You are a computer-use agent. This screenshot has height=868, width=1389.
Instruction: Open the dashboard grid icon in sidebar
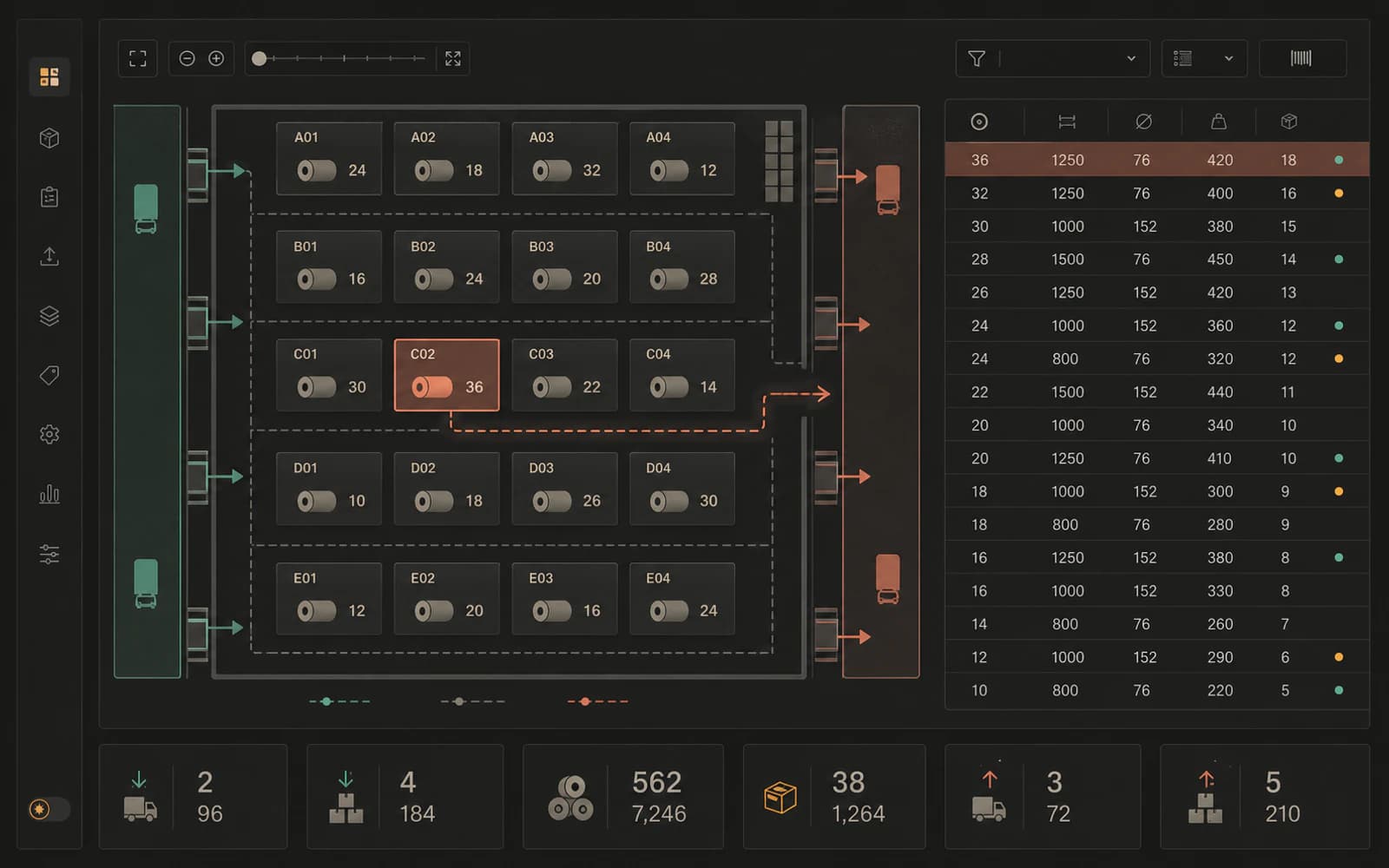[x=49, y=77]
